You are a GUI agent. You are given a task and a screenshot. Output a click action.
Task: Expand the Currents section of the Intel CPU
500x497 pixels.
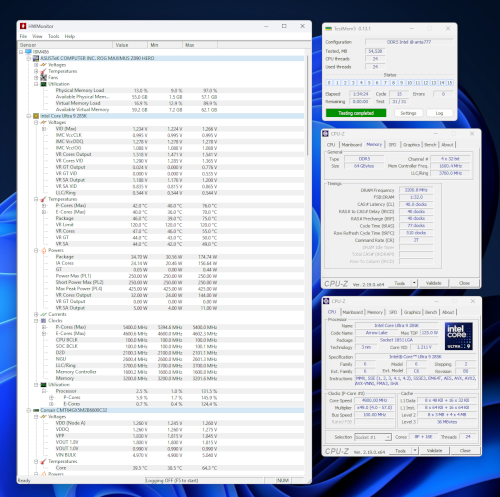coord(36,314)
